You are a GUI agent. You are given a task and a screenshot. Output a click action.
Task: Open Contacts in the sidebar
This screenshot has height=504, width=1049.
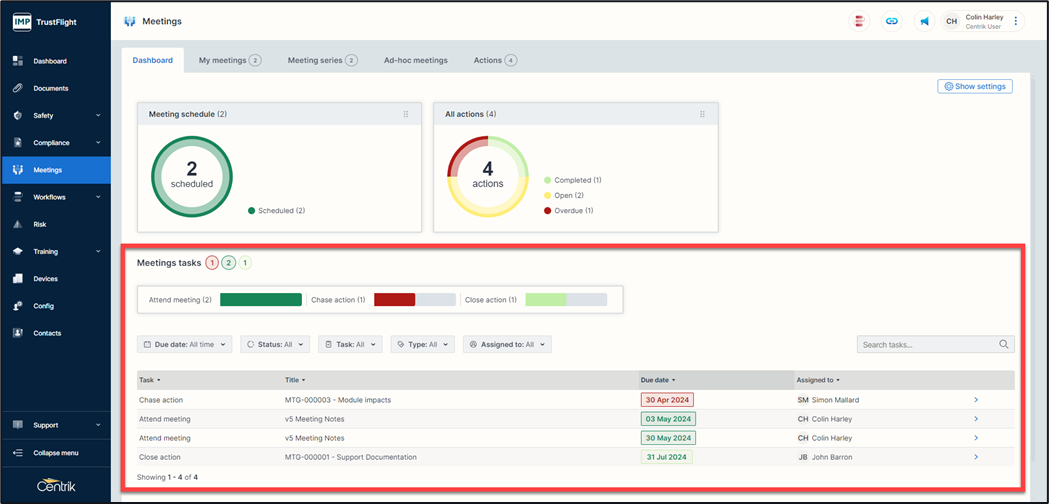coord(47,333)
